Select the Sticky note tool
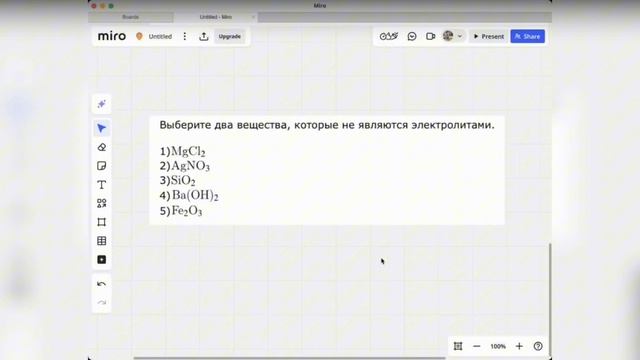The width and height of the screenshot is (640, 360). tap(102, 166)
